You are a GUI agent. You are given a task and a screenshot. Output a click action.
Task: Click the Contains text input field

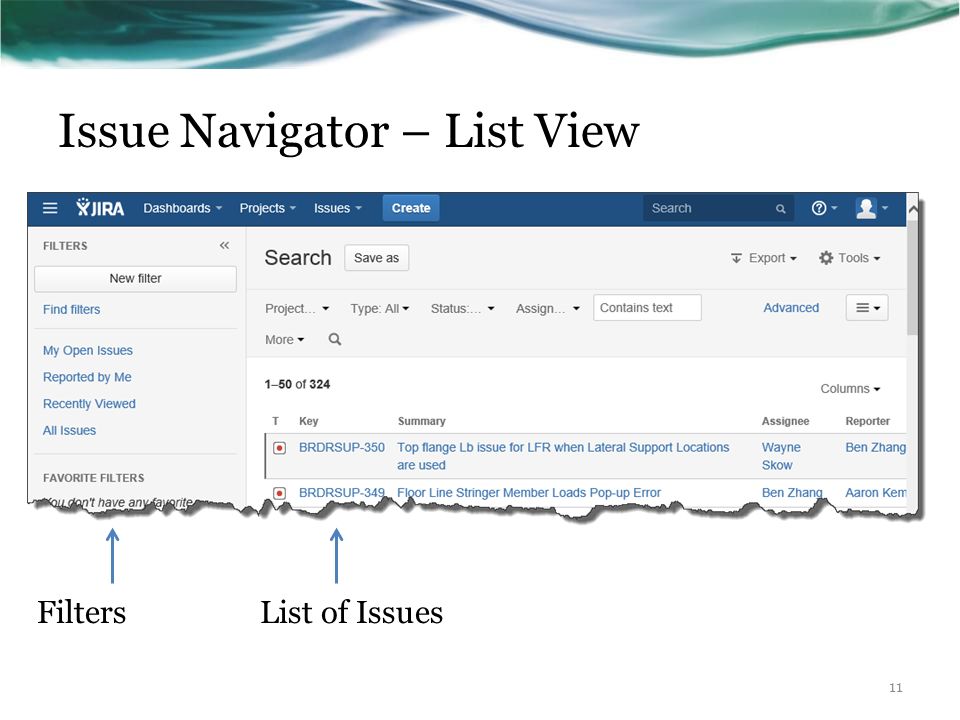[x=647, y=308]
